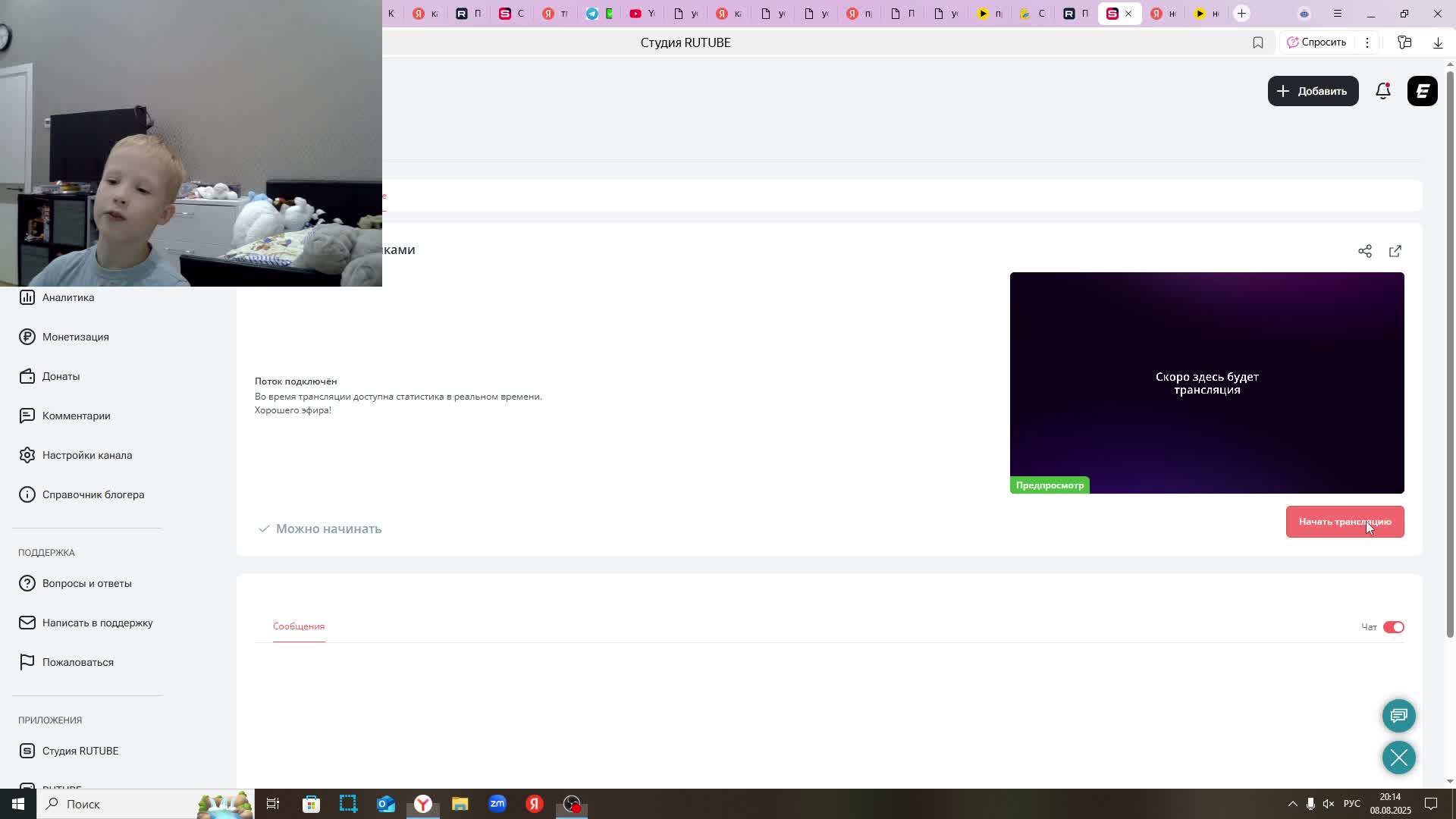1456x819 pixels.
Task: Open the stream in a new window
Action: click(1395, 251)
